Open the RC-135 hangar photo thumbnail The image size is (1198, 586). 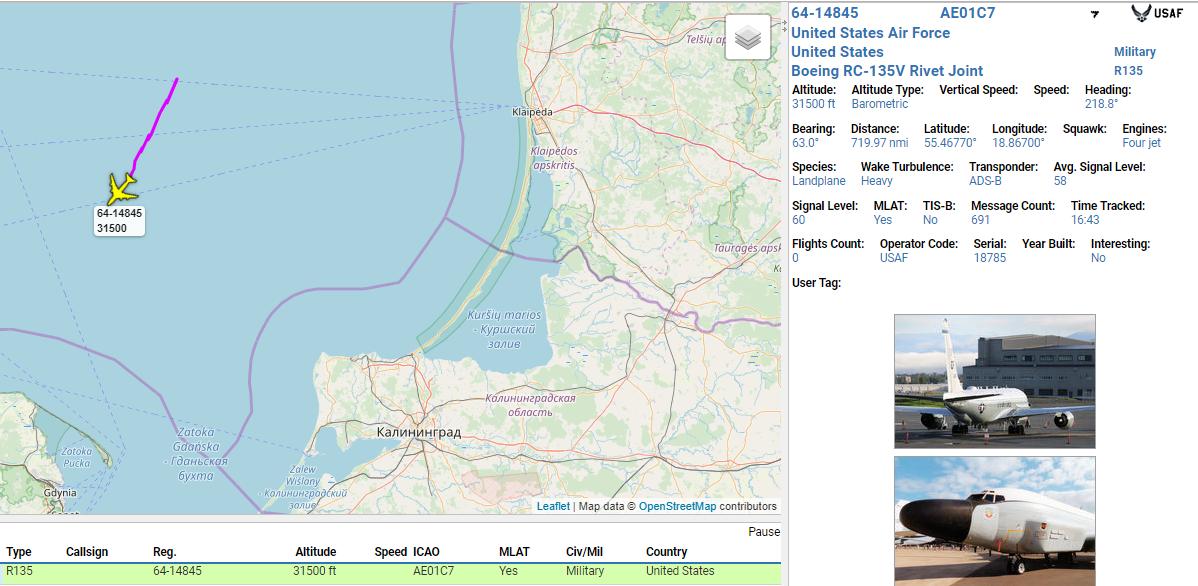(995, 381)
